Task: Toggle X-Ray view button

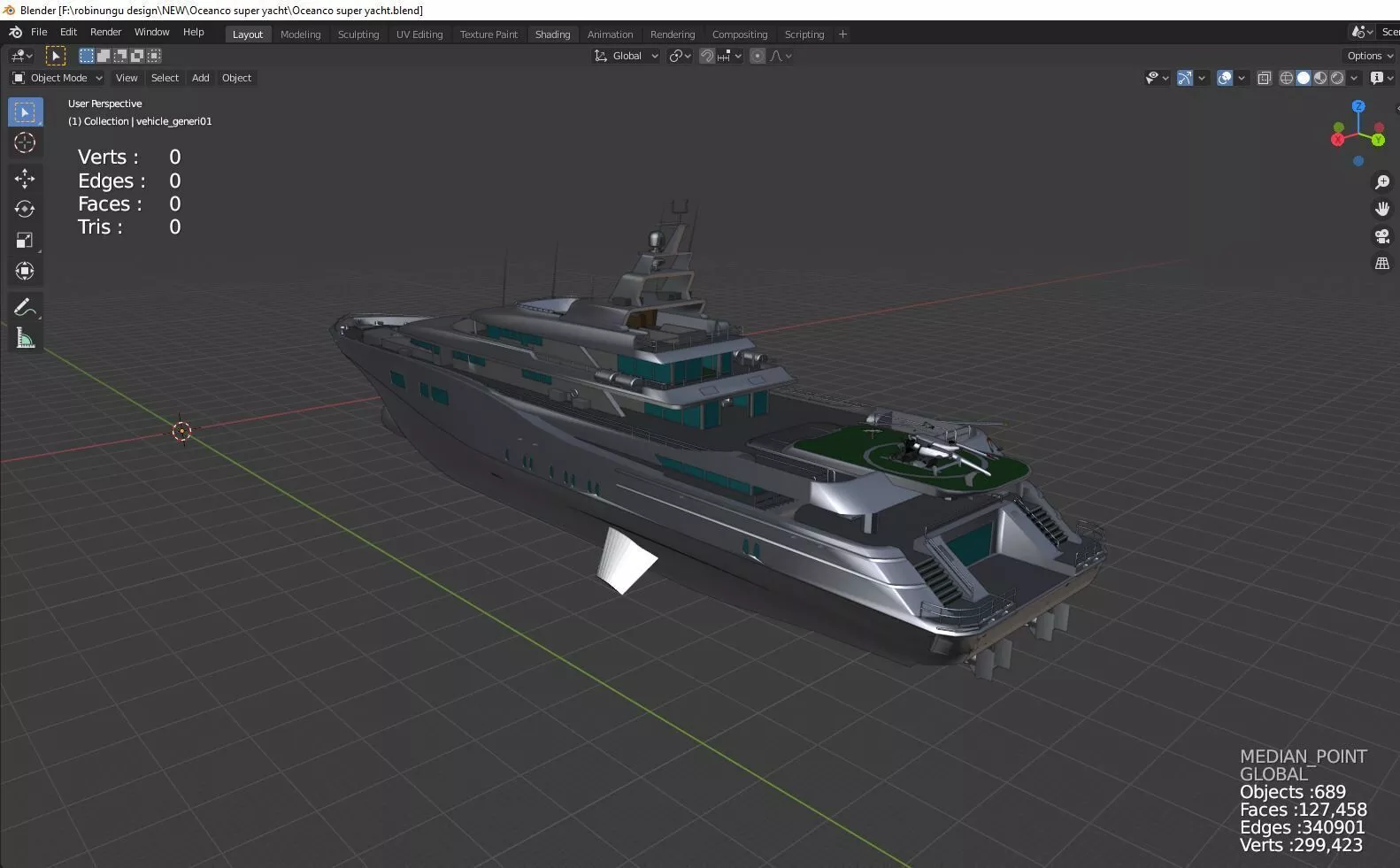Action: click(1264, 78)
